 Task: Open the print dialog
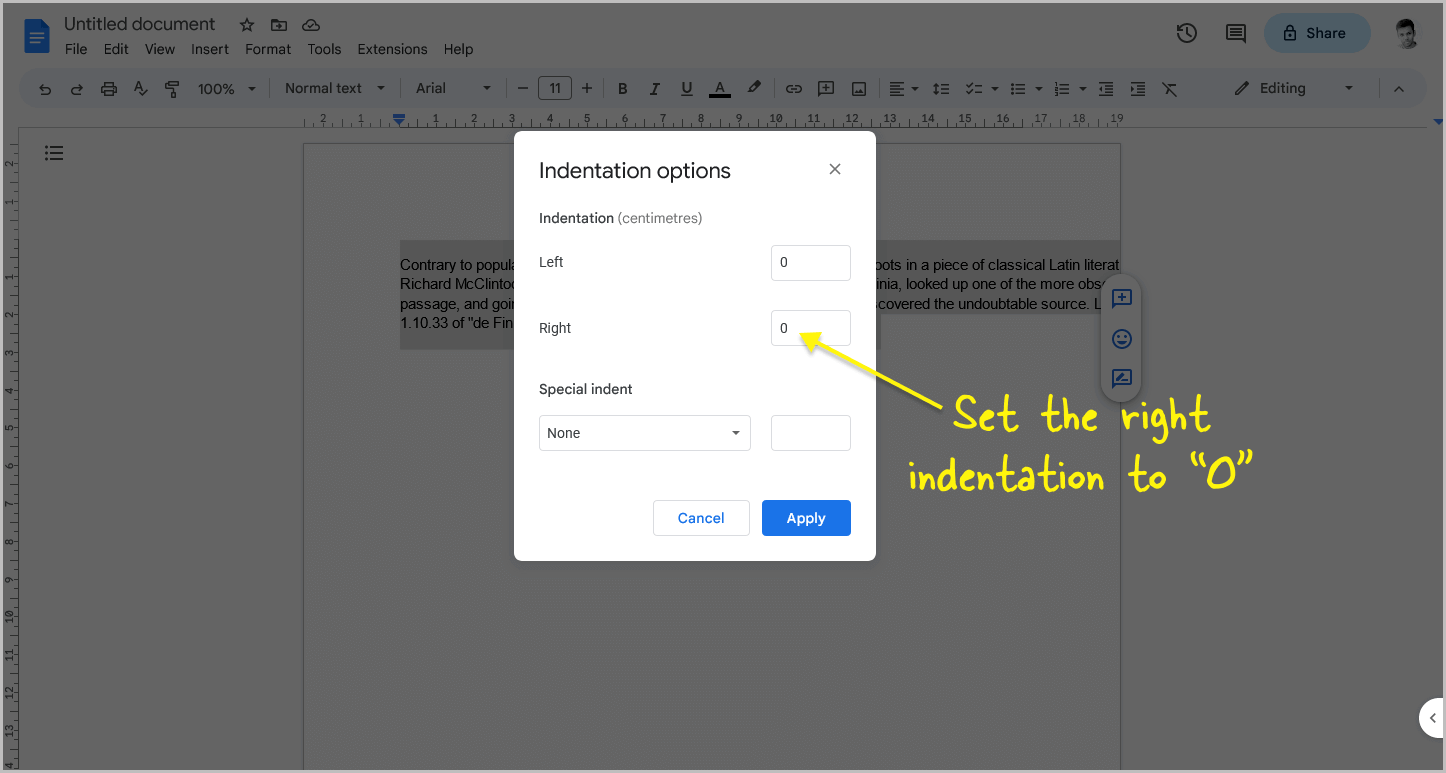108,88
